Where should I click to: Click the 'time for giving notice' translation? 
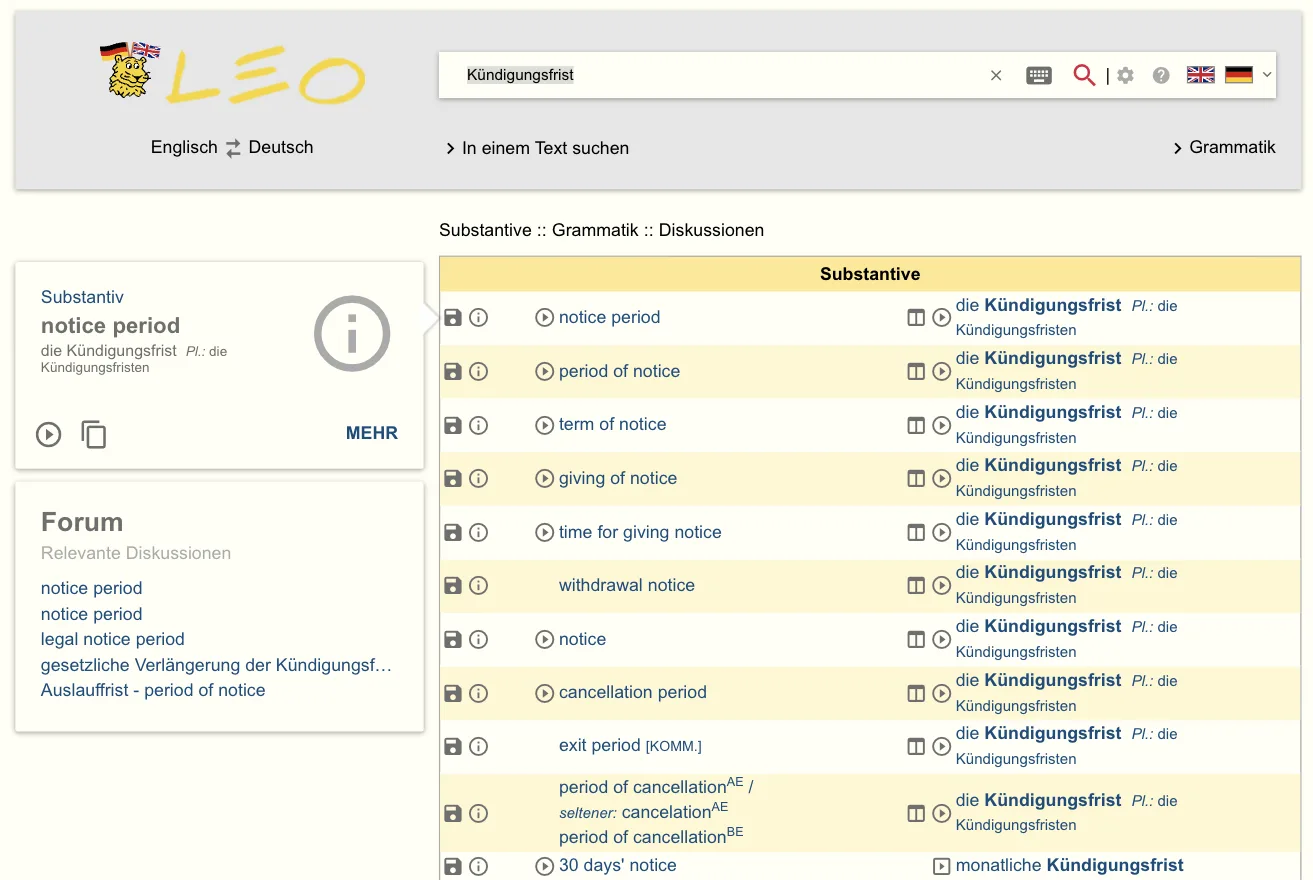(x=640, y=532)
